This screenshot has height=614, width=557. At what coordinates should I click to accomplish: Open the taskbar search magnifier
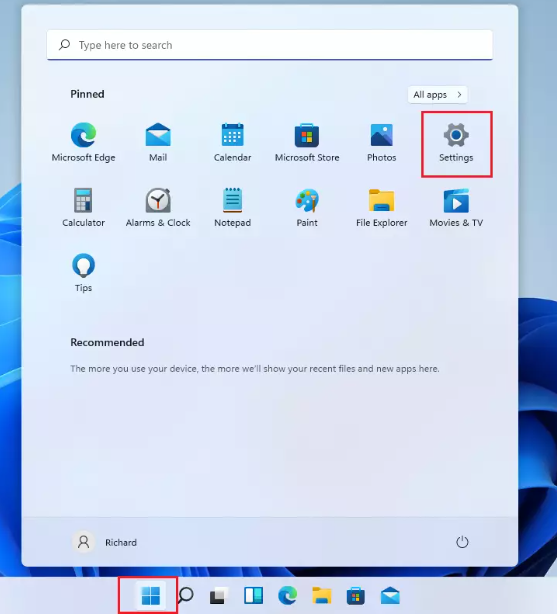[185, 596]
